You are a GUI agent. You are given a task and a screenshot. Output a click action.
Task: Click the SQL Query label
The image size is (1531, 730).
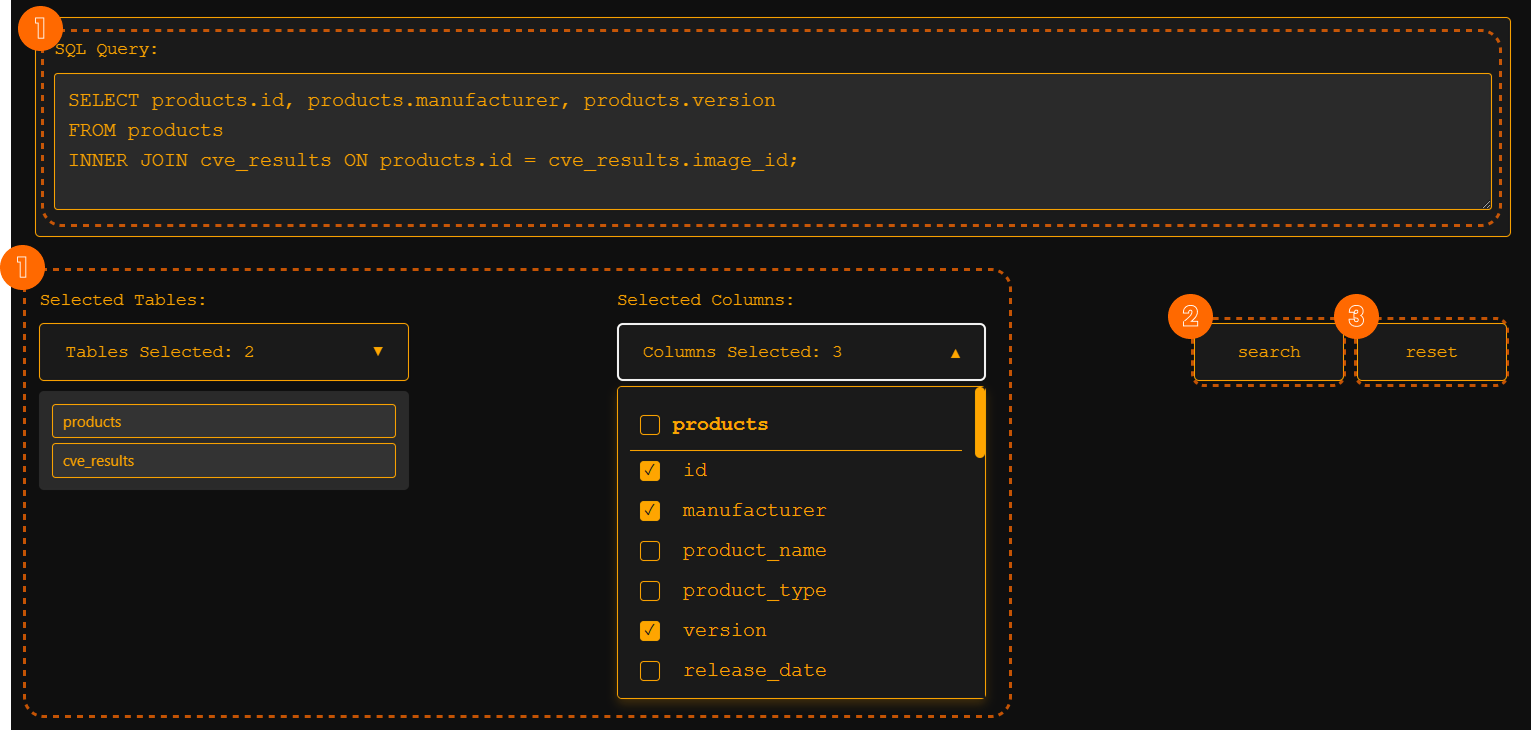(x=107, y=49)
